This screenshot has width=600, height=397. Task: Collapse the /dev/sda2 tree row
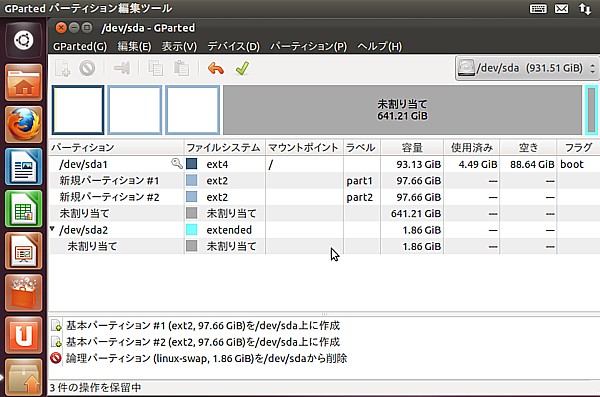(52, 229)
